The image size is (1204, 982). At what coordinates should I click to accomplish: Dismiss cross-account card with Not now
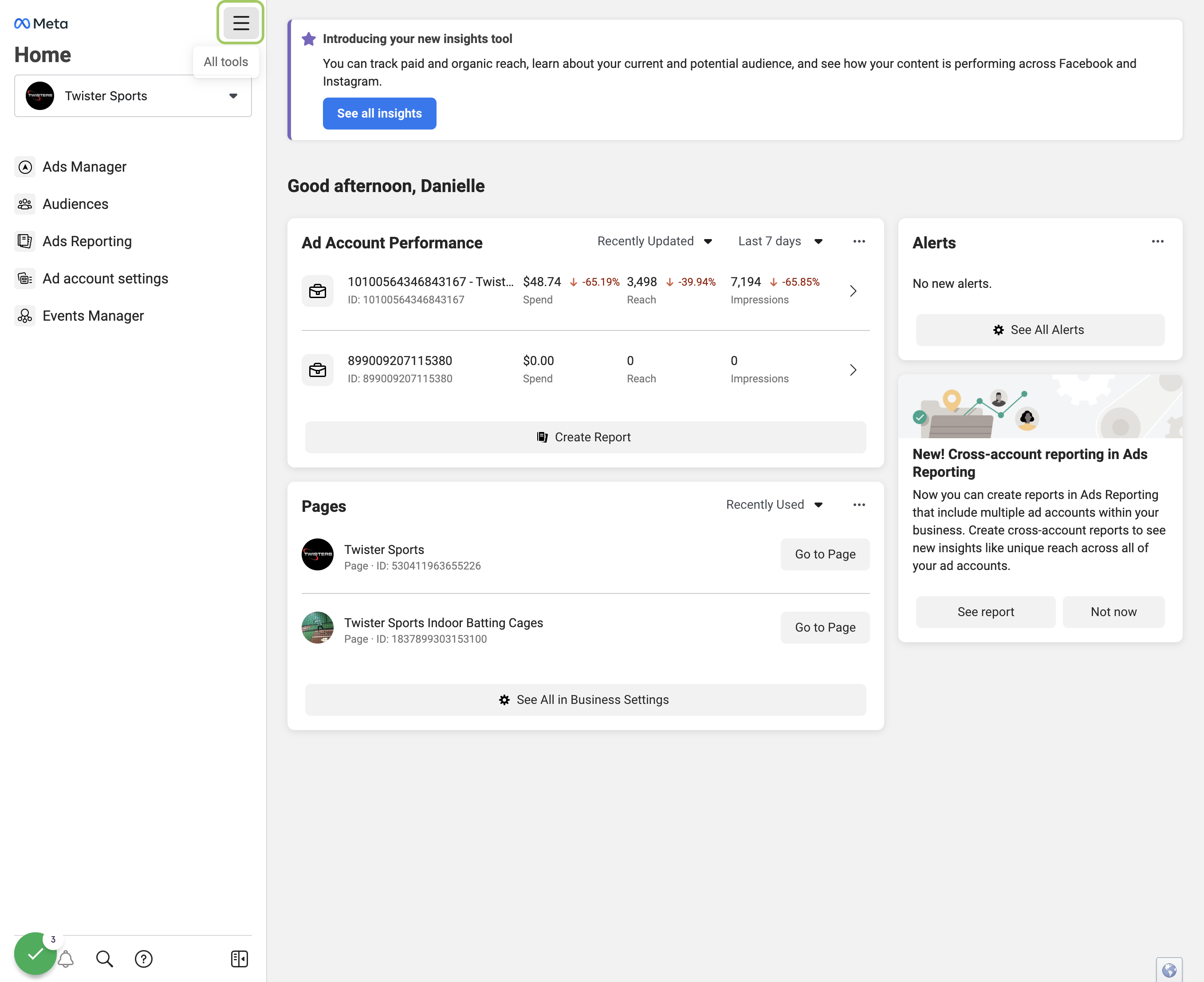(1114, 612)
